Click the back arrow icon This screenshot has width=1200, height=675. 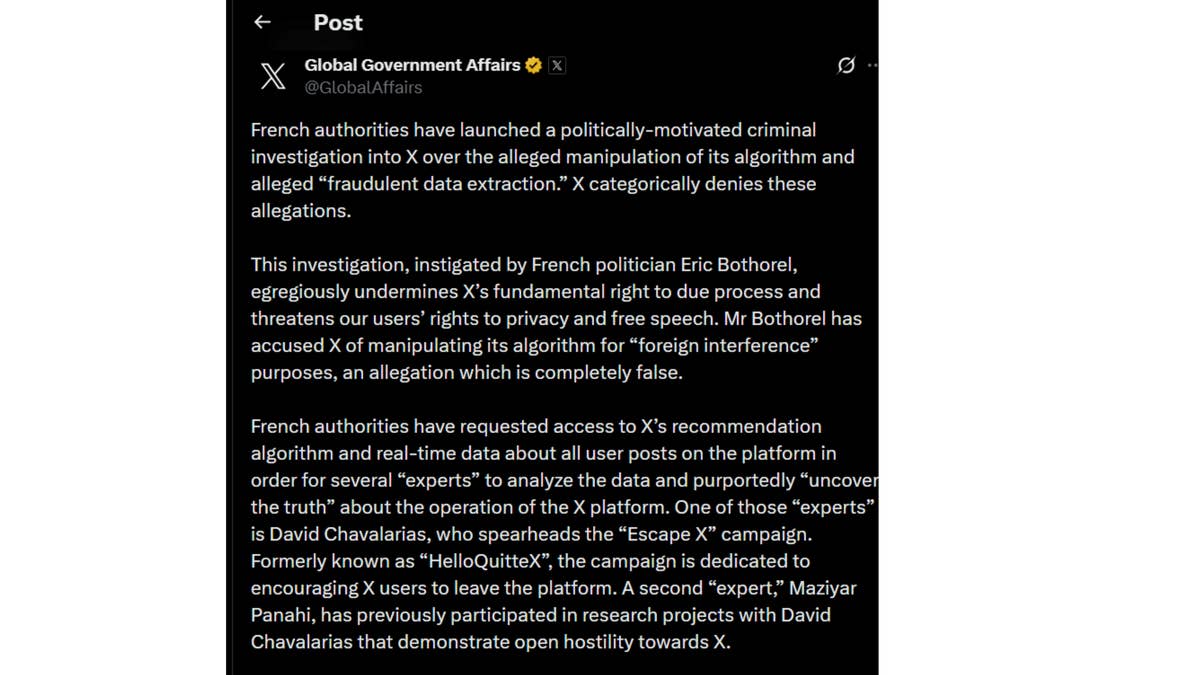262,22
